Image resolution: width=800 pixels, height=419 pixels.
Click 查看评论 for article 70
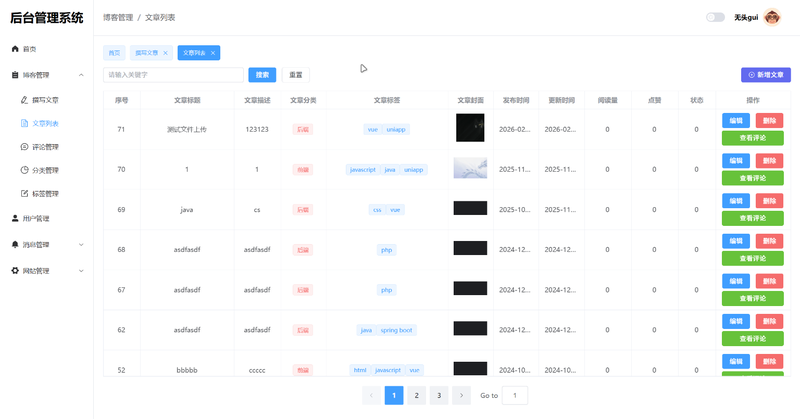tap(753, 178)
